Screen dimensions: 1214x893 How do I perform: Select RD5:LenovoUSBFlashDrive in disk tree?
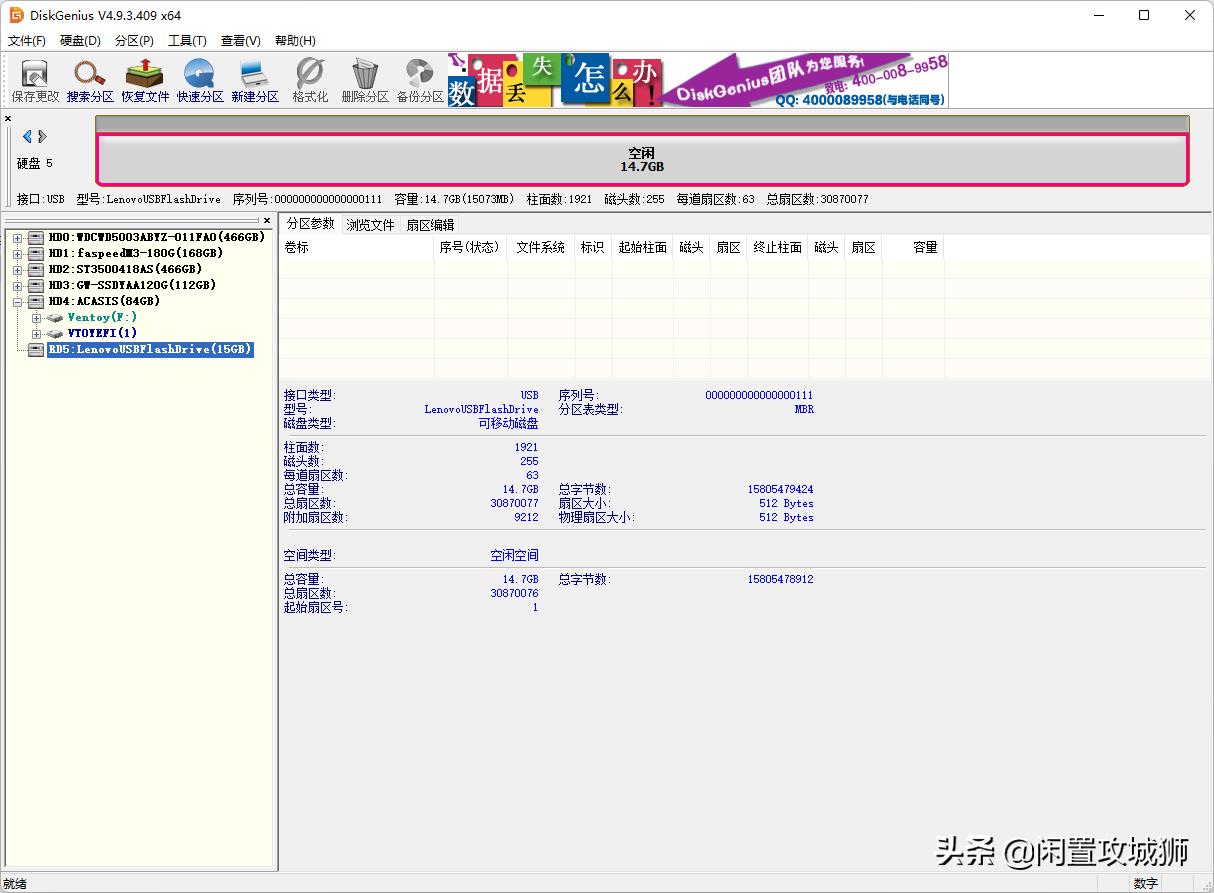150,350
